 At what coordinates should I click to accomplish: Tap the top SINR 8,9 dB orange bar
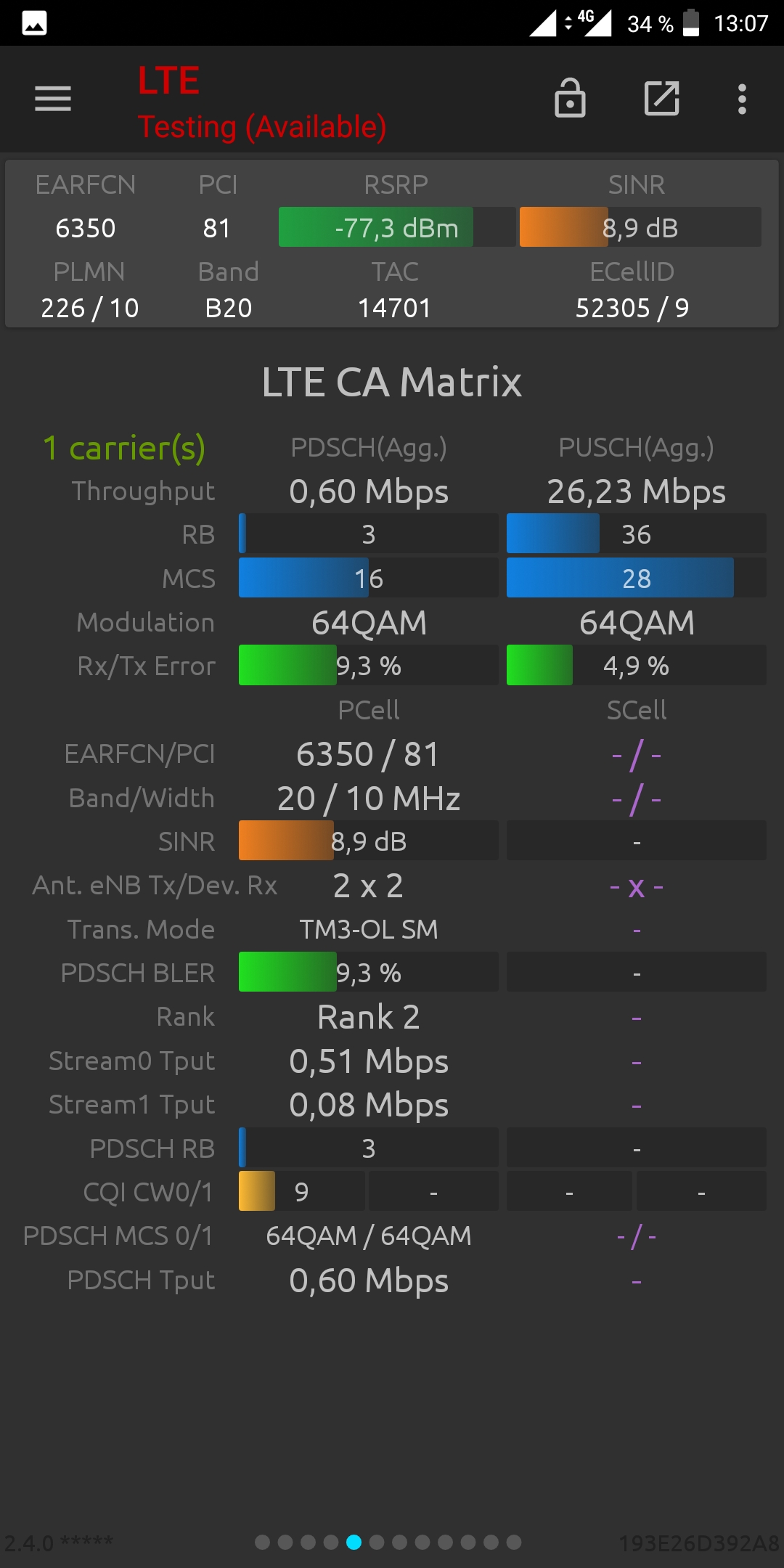coord(640,227)
